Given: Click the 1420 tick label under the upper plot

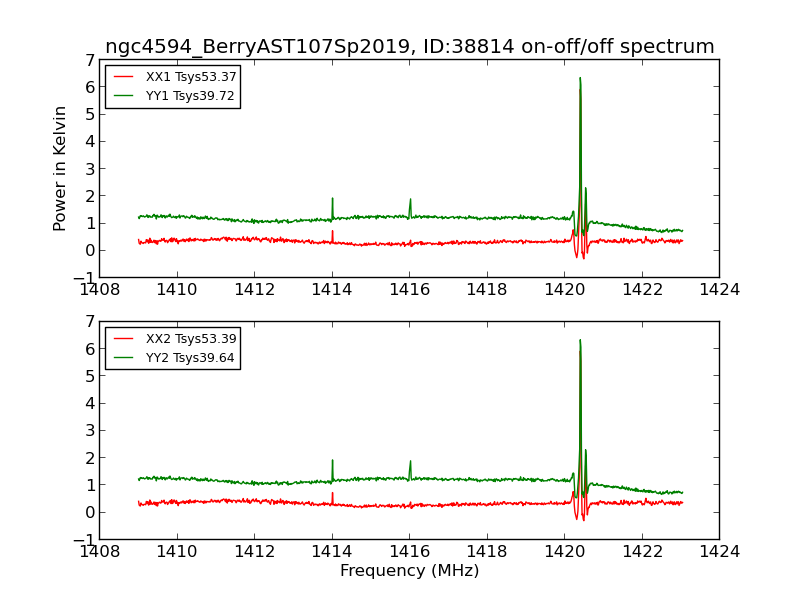Looking at the screenshot, I should coord(565,290).
